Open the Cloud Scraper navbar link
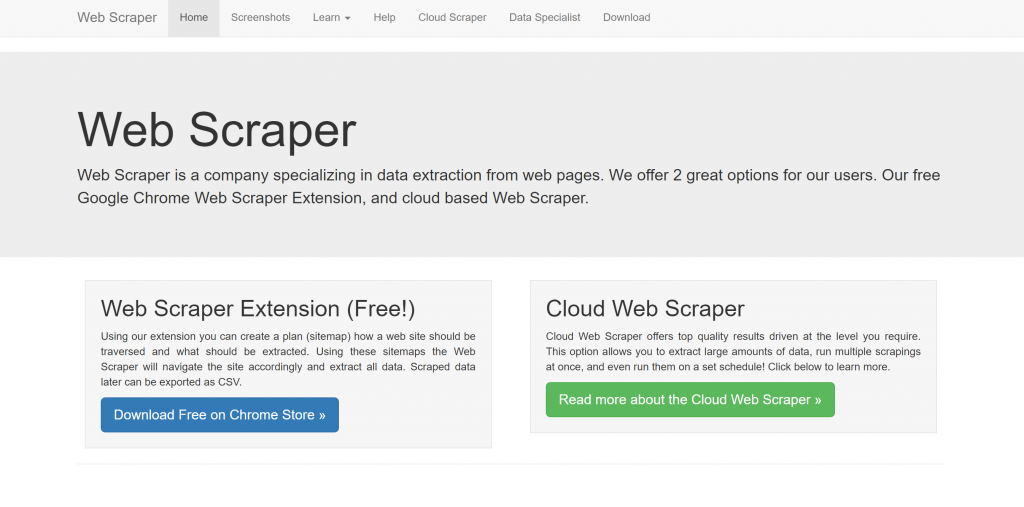 [452, 18]
